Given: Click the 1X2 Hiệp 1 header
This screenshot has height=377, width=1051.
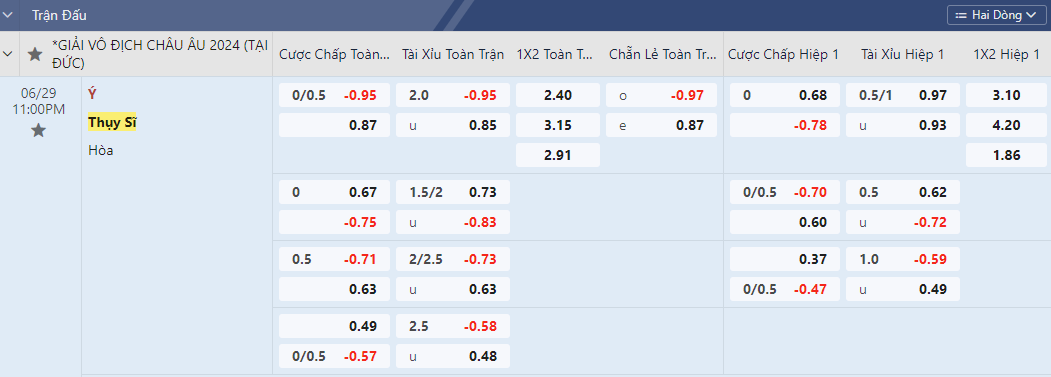Looking at the screenshot, I should tap(1006, 54).
